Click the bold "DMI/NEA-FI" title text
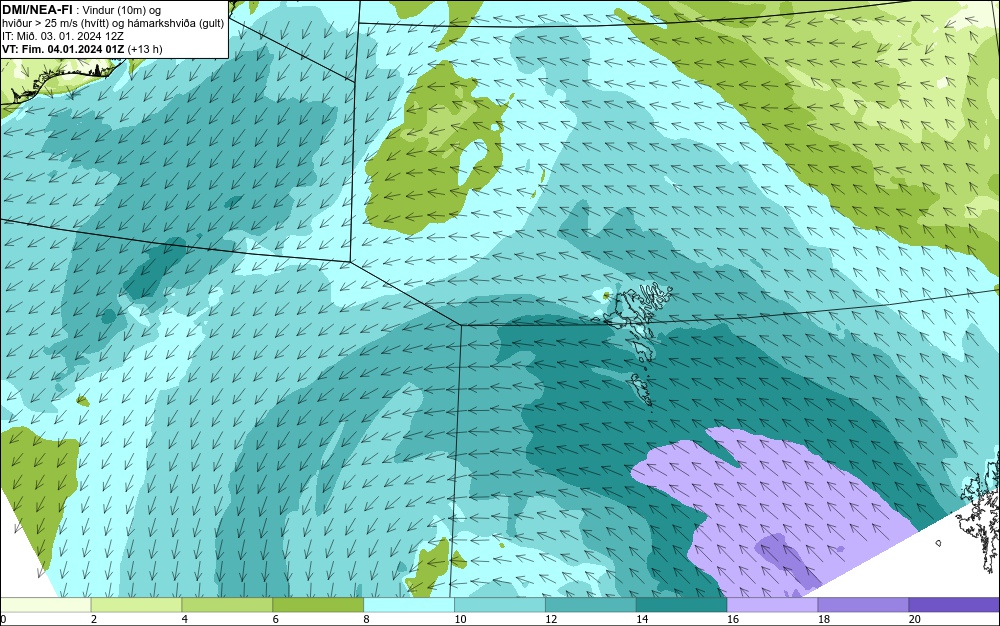The image size is (1000, 626). 37,10
